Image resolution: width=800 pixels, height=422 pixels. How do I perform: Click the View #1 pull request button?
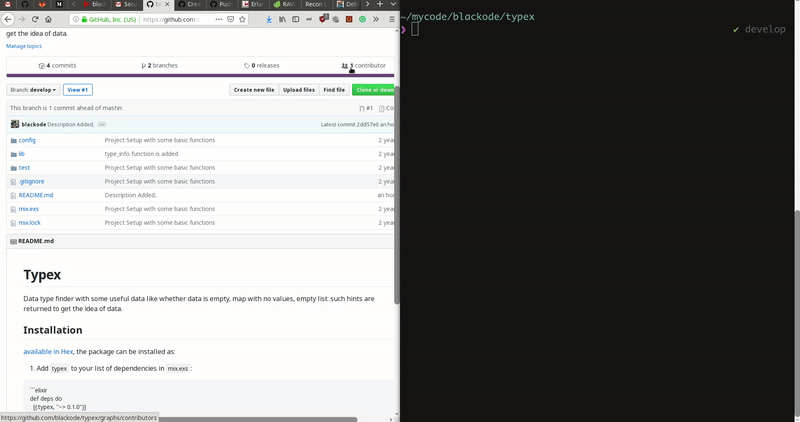click(78, 90)
